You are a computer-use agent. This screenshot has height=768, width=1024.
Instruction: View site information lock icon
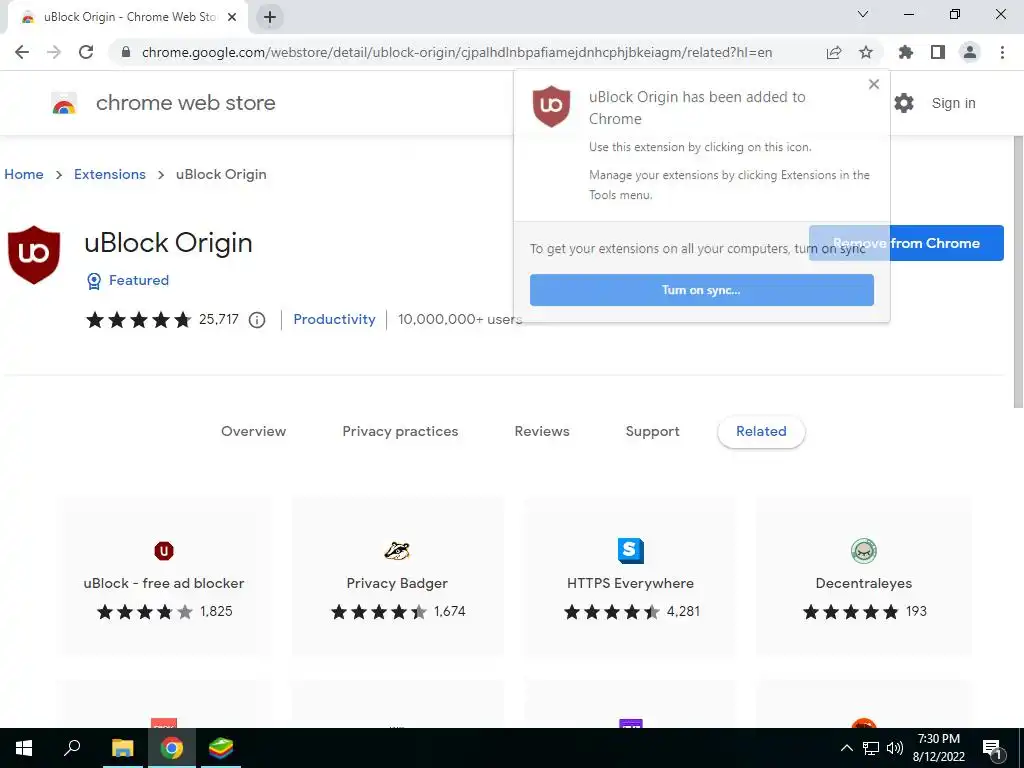[126, 52]
